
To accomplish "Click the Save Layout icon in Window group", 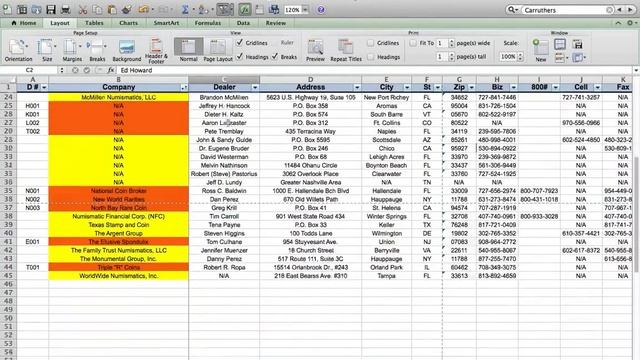I will [x=577, y=44].
